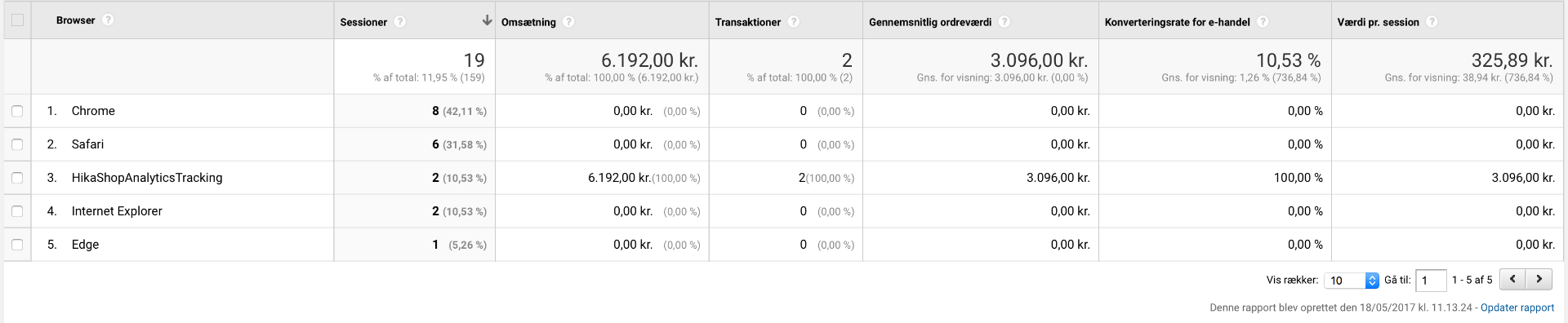Screen dimensions: 1568x323
Task: Tick the Chrome row checkbox
Action: coord(17,111)
